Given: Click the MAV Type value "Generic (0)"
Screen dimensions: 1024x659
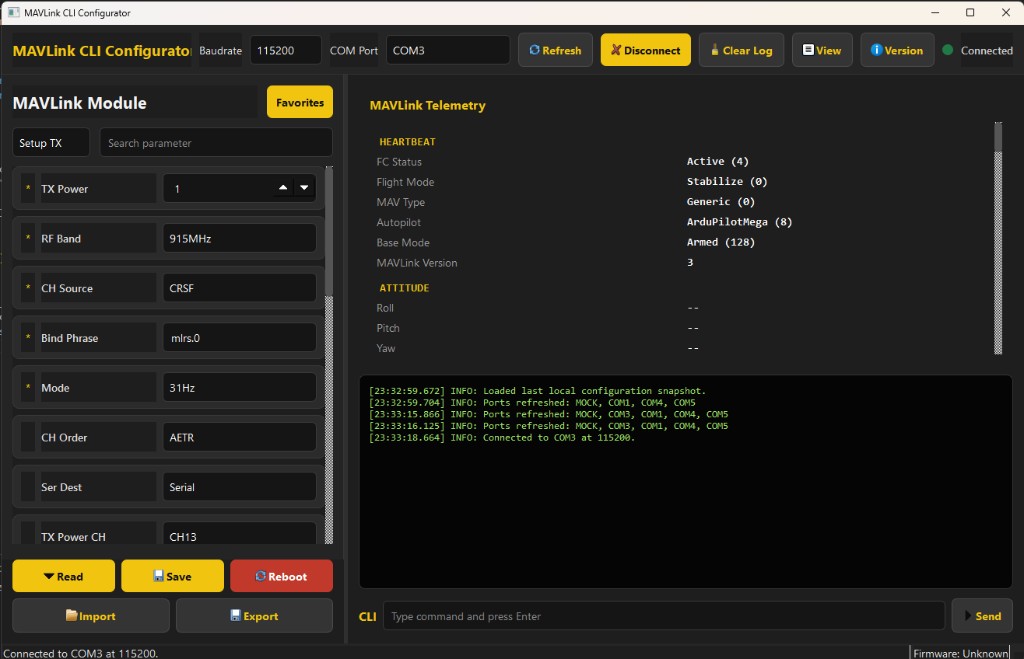Looking at the screenshot, I should click(x=720, y=202).
